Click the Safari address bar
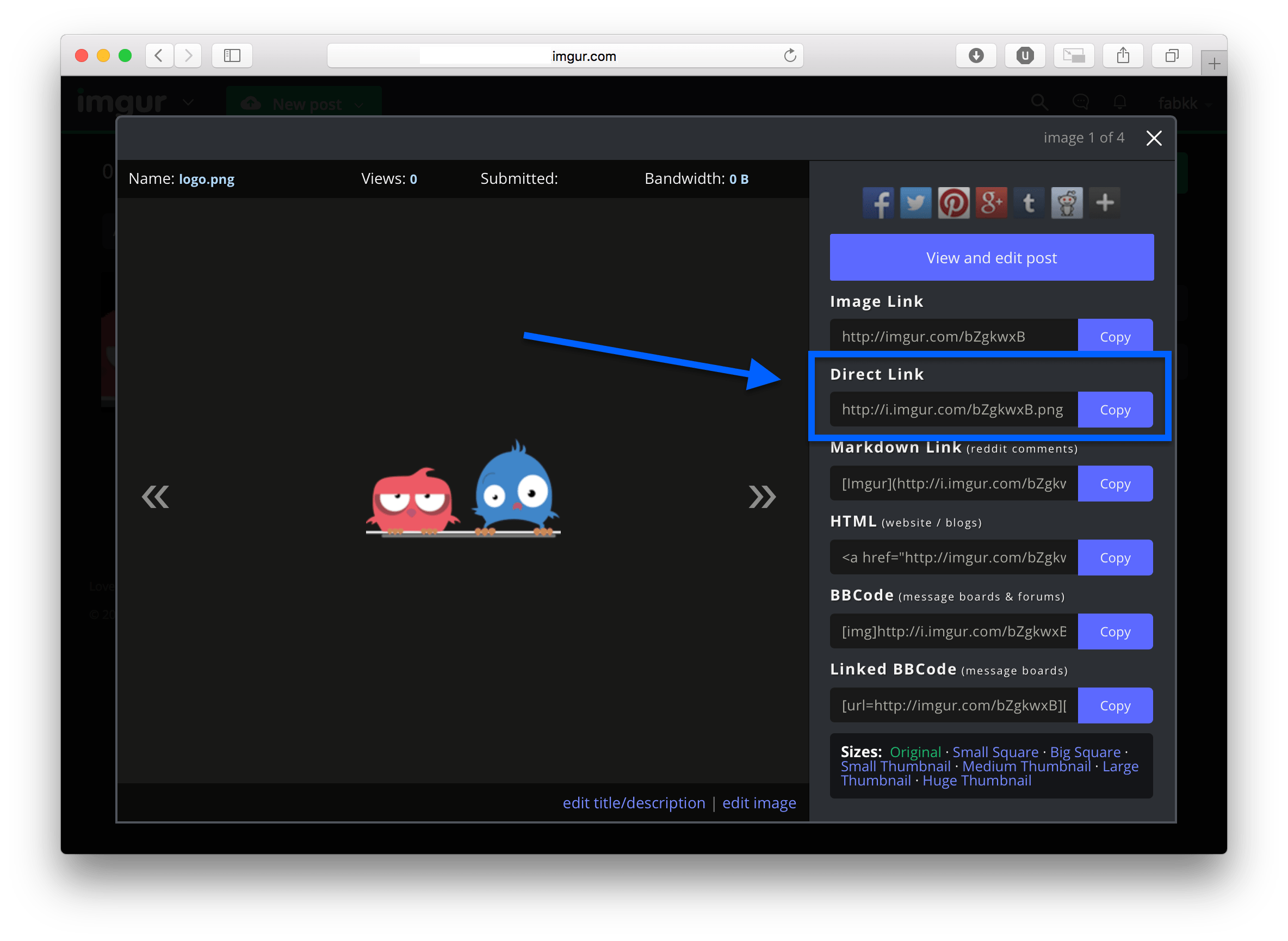Viewport: 1288px width, 941px height. (x=565, y=56)
